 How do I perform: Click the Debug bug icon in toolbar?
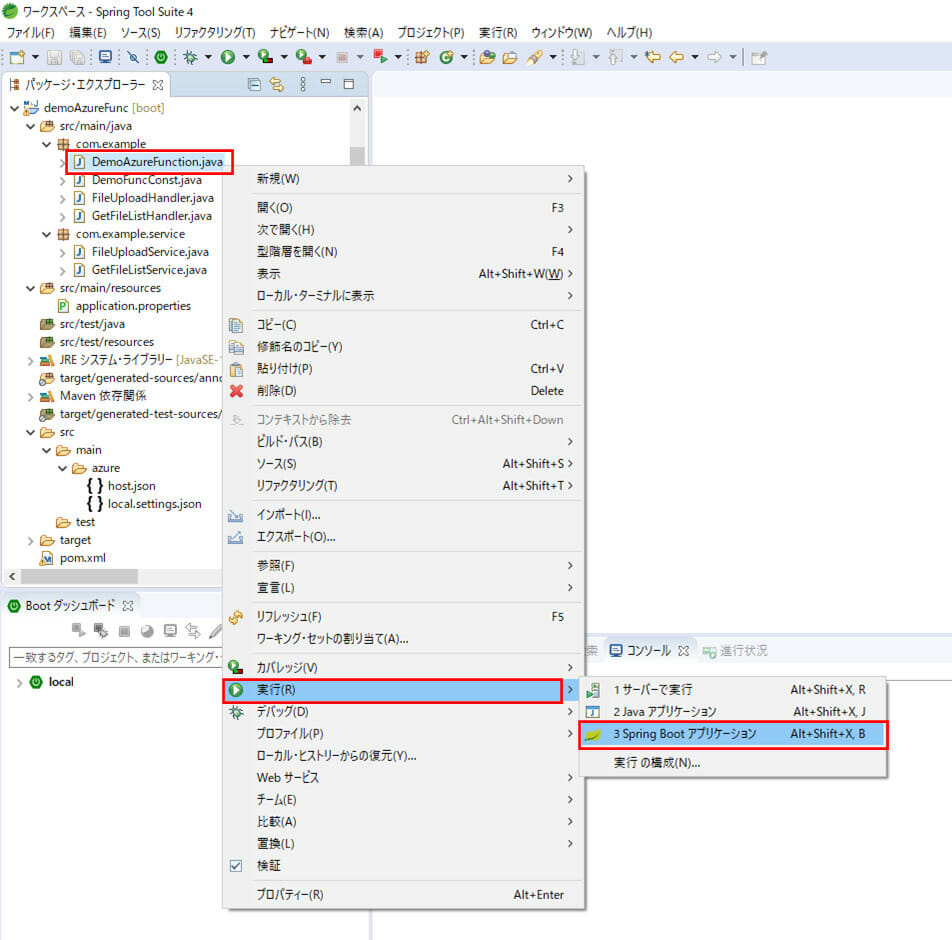191,57
